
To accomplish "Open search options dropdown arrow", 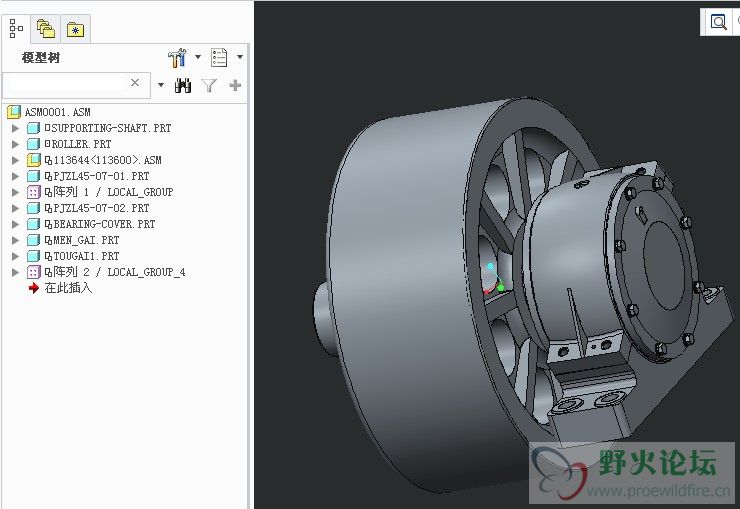I will click(160, 85).
